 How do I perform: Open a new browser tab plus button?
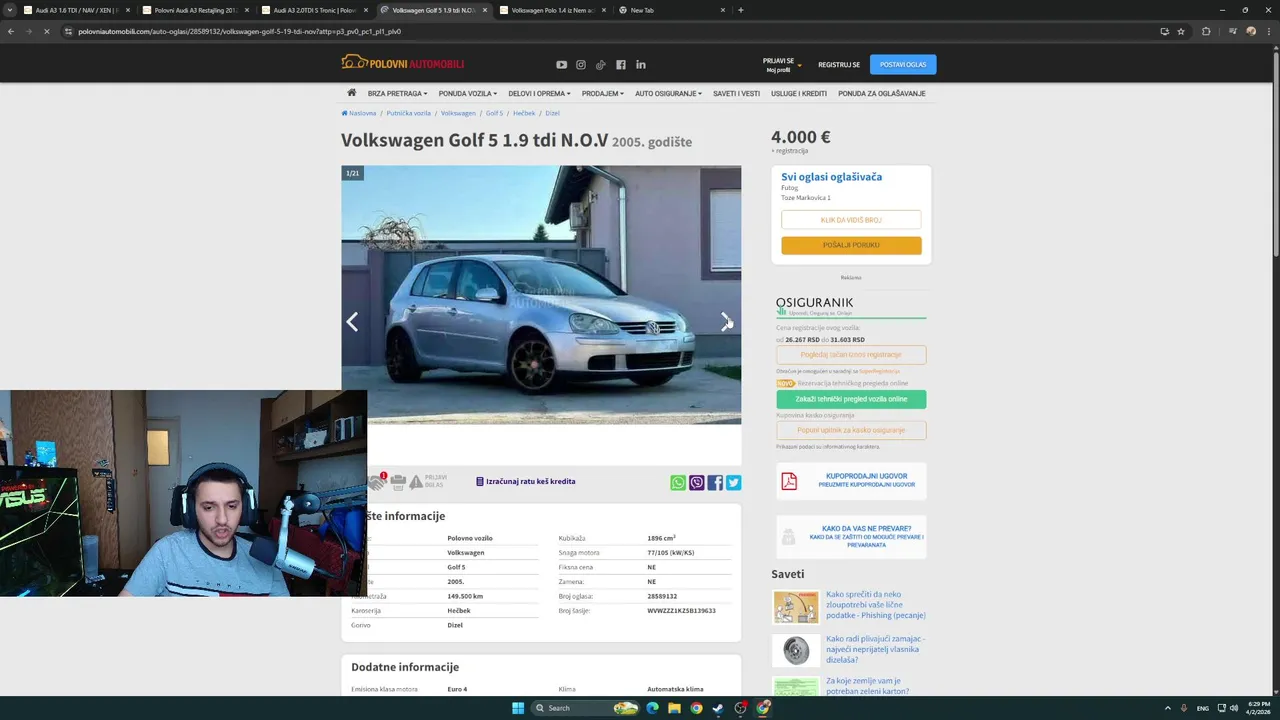point(740,10)
